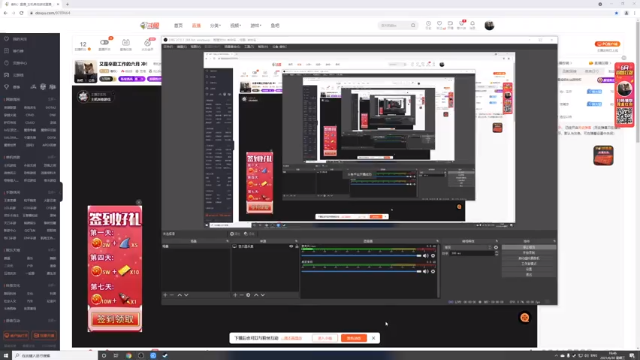This screenshot has height=360, width=640.
Task: Add a new scene in OBS Scenes panel
Action: click(x=165, y=295)
